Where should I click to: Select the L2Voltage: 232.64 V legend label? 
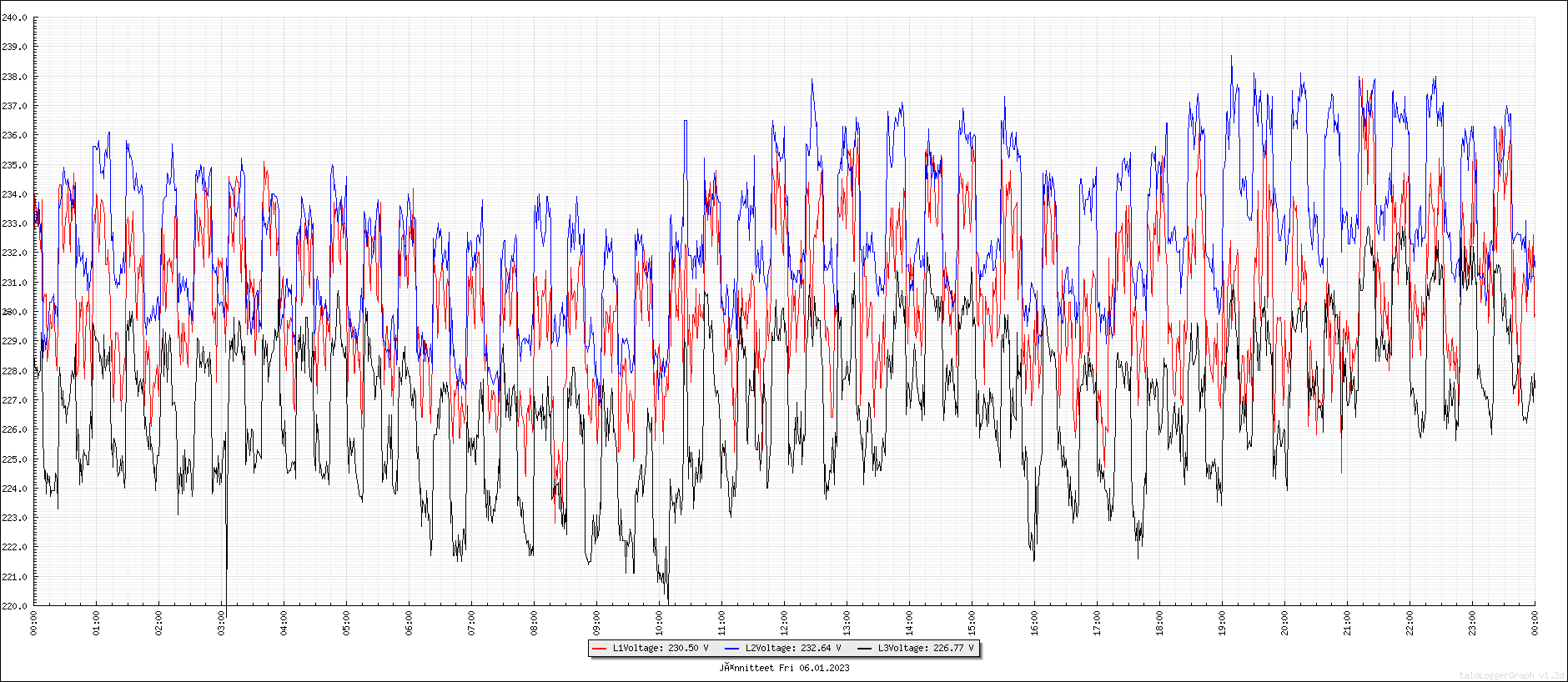[793, 648]
